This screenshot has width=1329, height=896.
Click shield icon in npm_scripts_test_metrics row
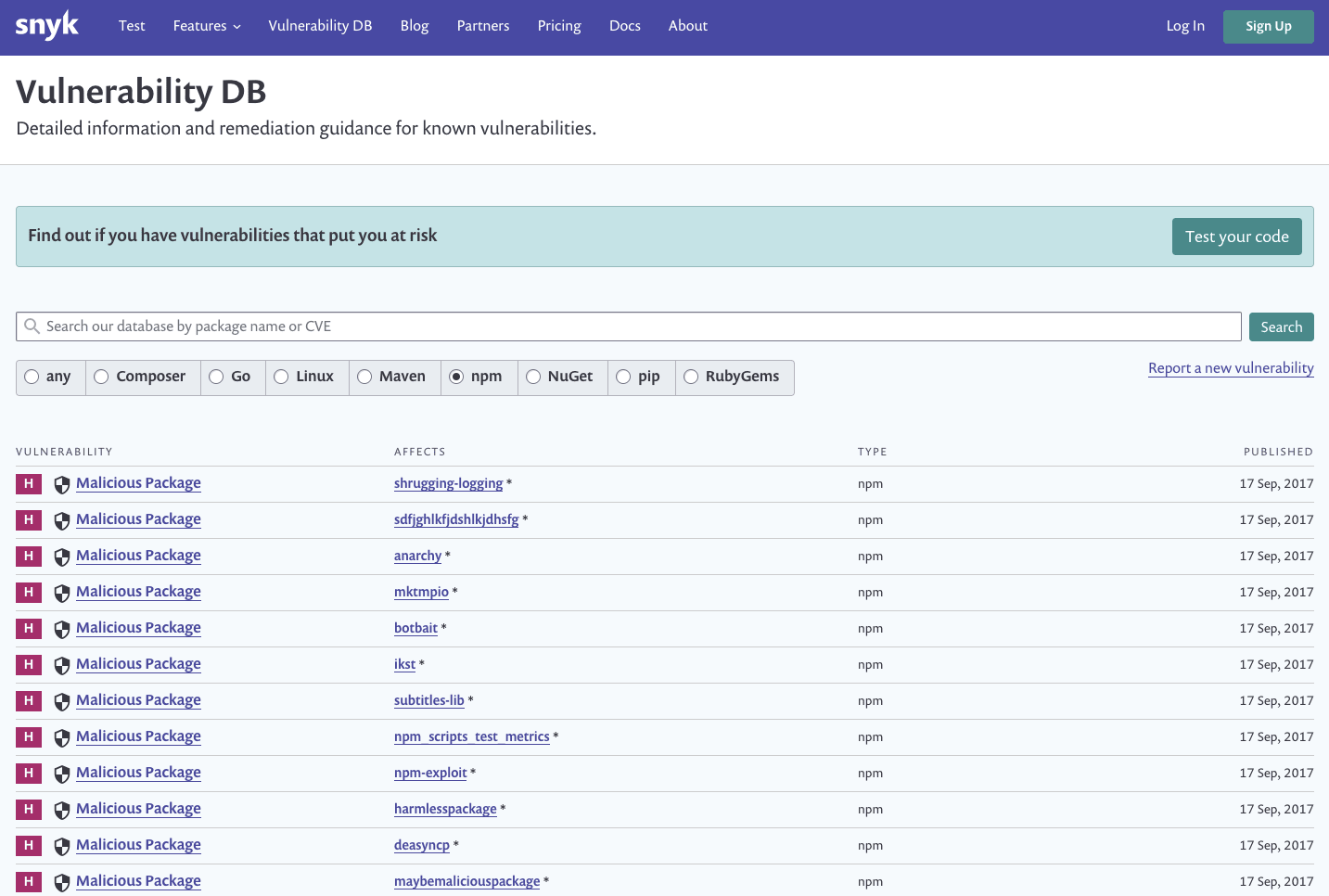point(62,737)
